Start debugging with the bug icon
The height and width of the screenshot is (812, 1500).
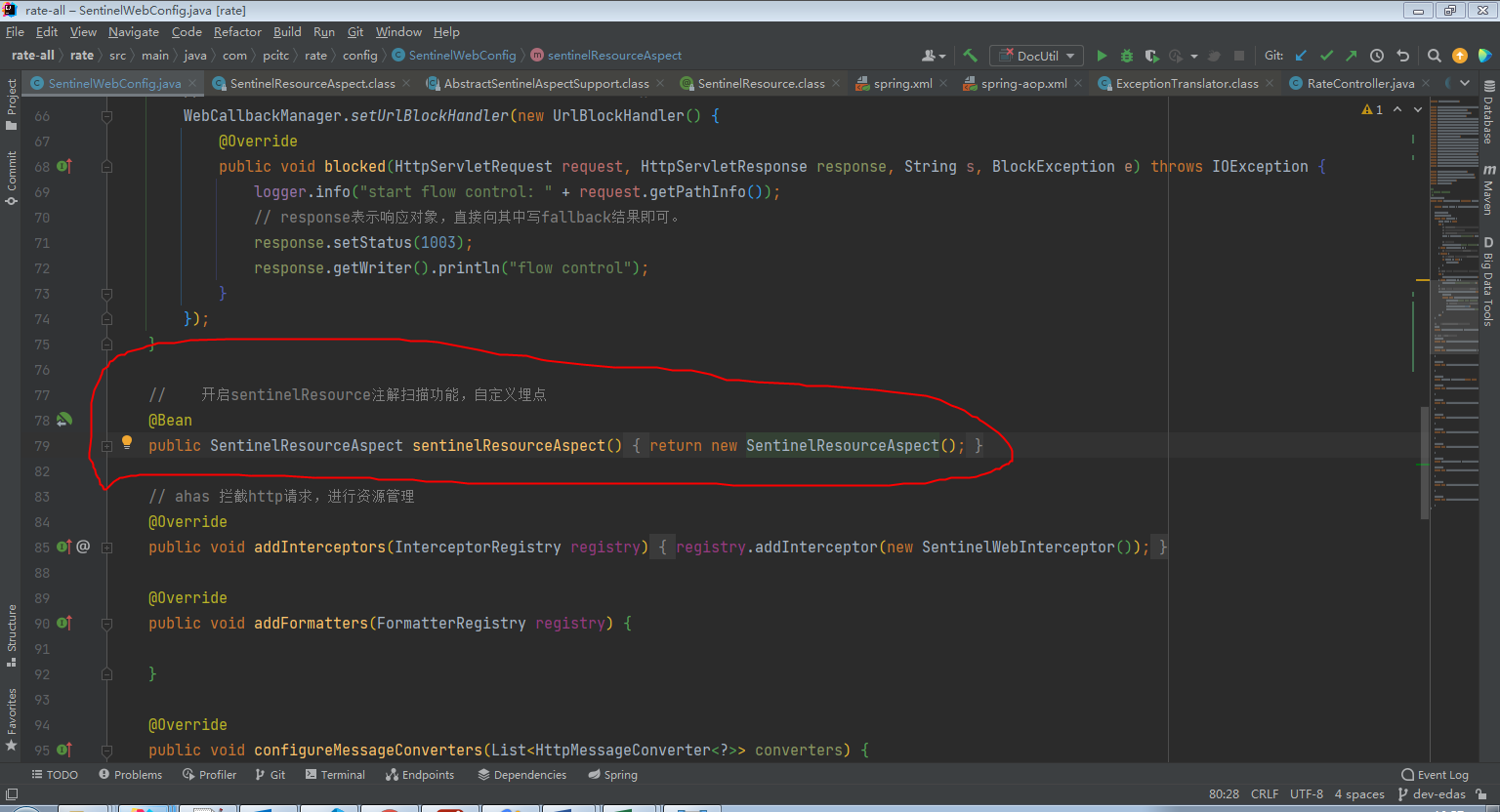pos(1126,56)
